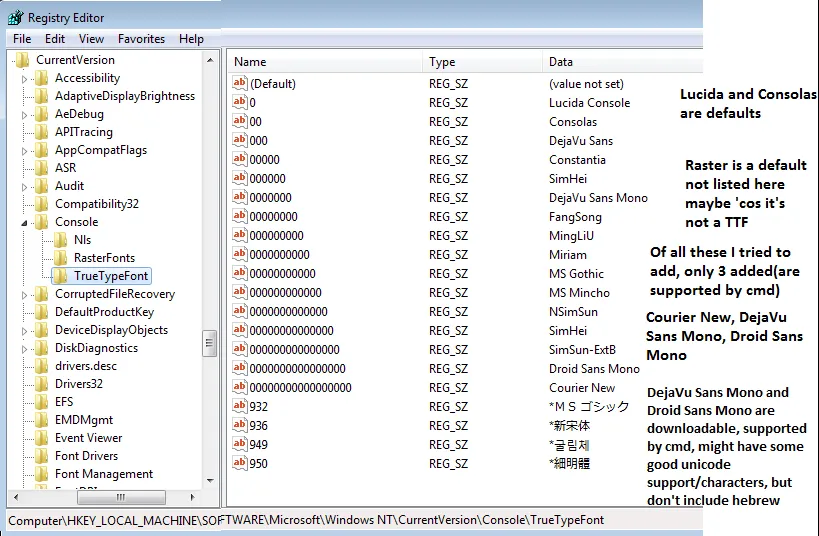Select the Font Drivers key
Screen dimensions: 819x536
86,456
